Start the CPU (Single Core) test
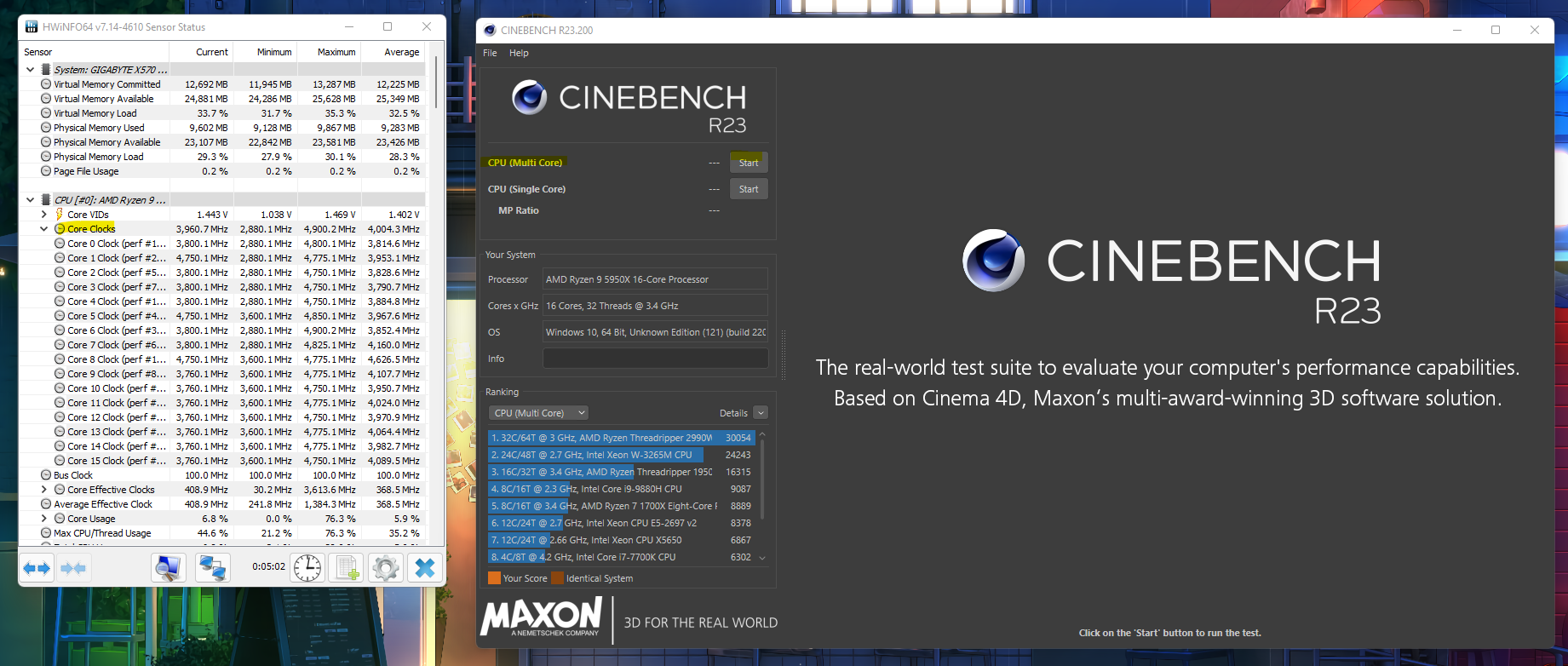 coord(749,189)
